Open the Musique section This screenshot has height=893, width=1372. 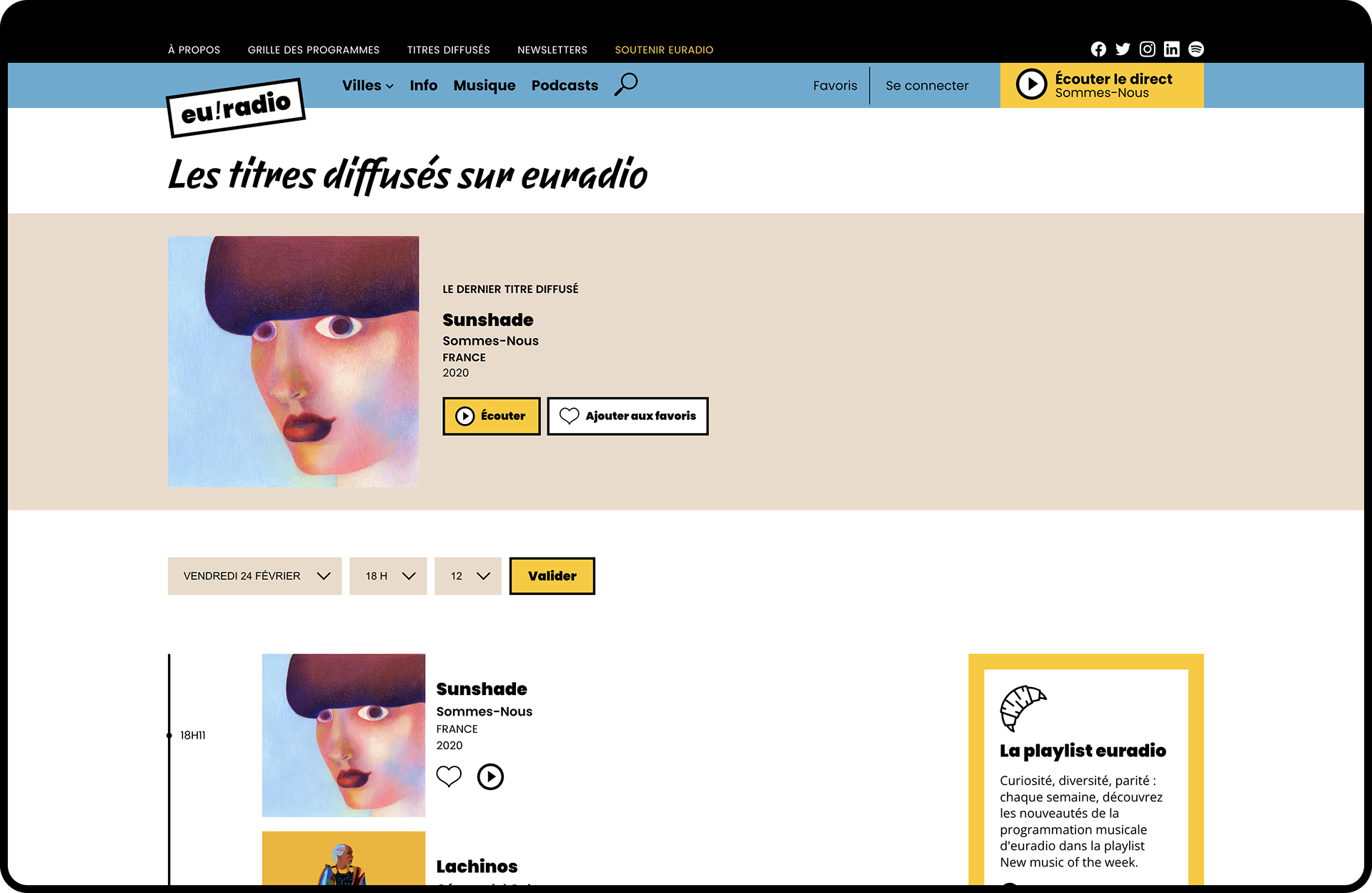tap(484, 86)
